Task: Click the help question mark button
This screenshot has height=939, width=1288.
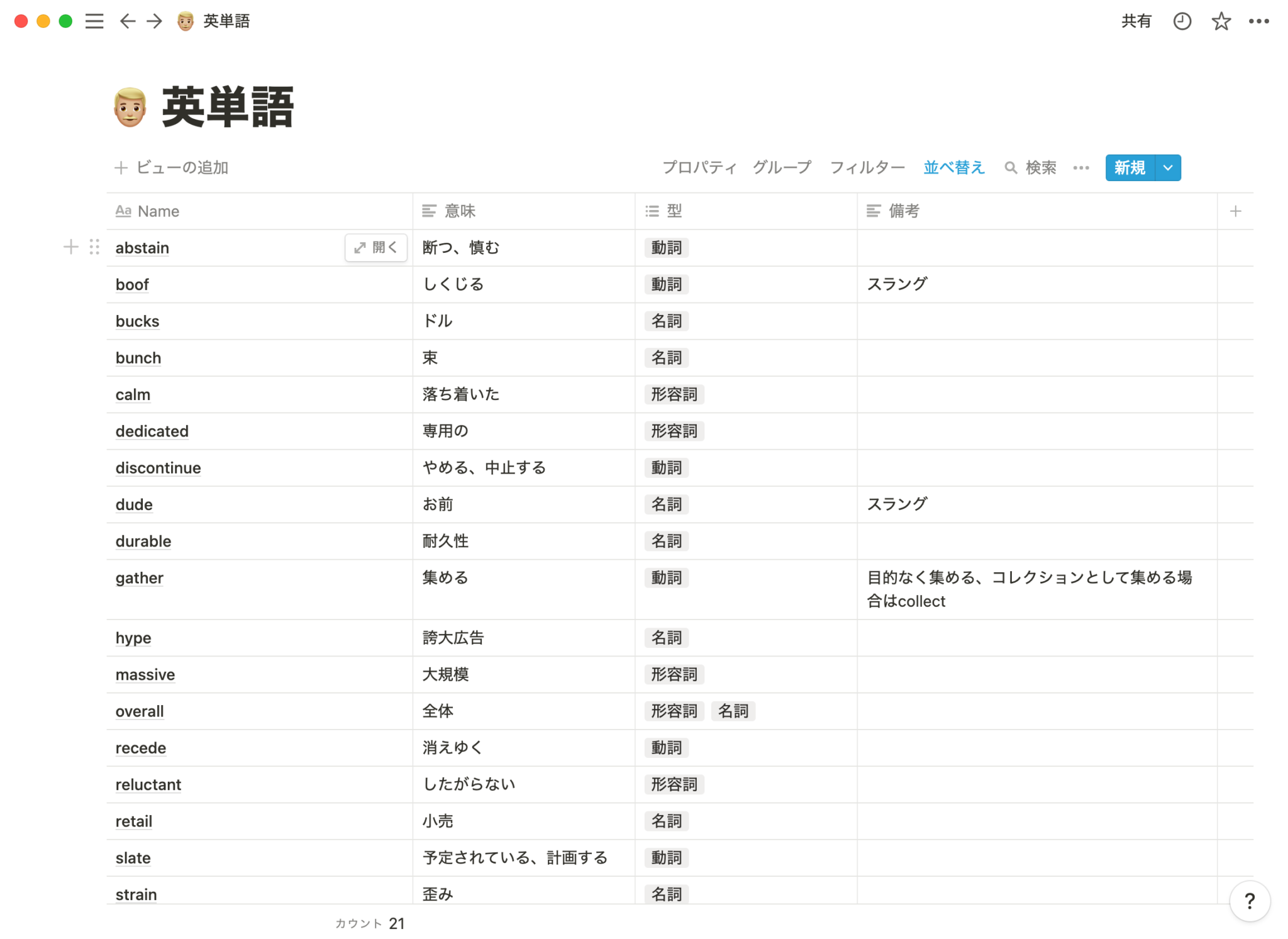Action: [x=1250, y=901]
